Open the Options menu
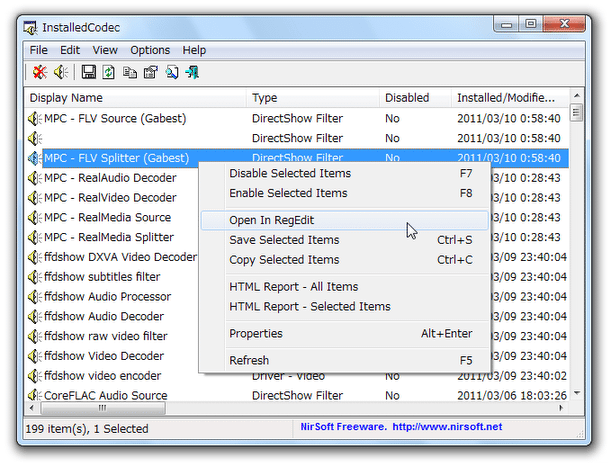This screenshot has height=467, width=611. coord(150,50)
